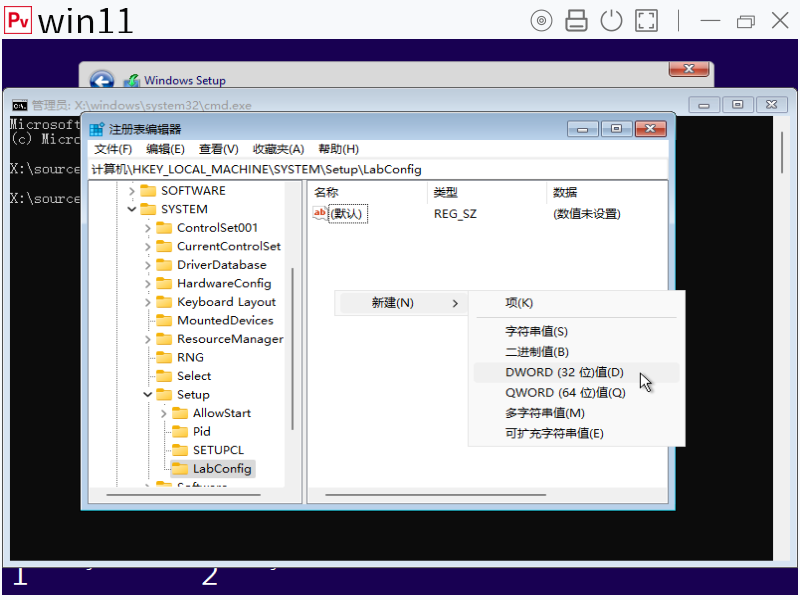Open the 查看(V) menu
800x600 pixels.
(x=219, y=149)
